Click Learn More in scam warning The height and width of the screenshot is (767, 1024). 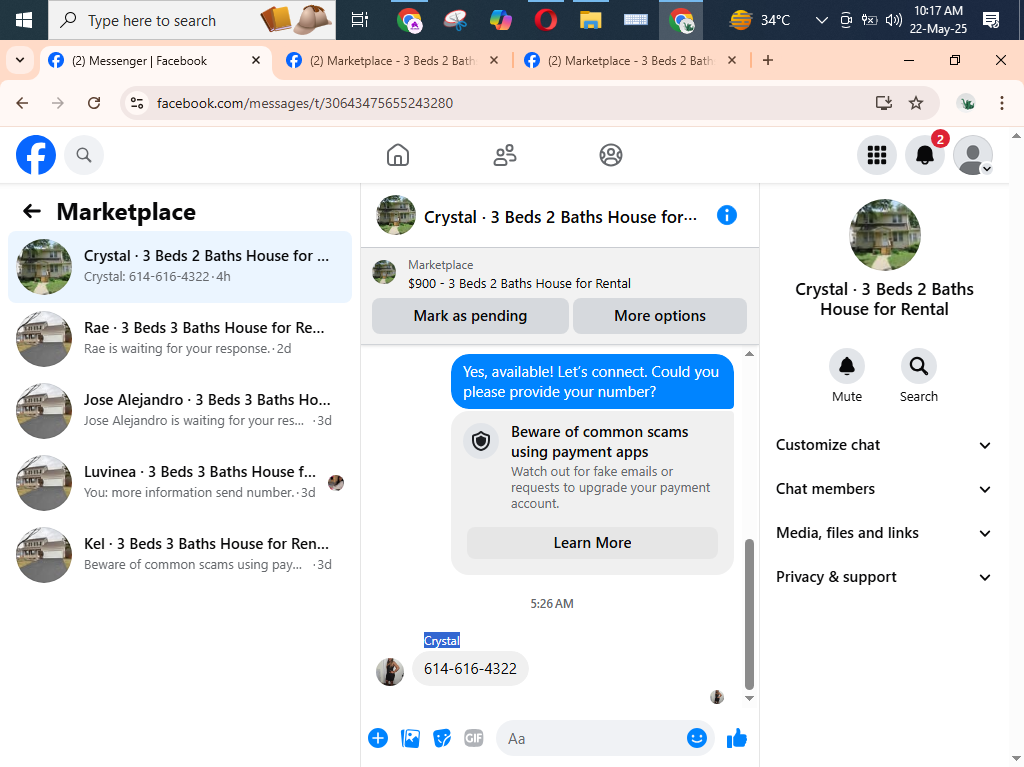tap(592, 543)
